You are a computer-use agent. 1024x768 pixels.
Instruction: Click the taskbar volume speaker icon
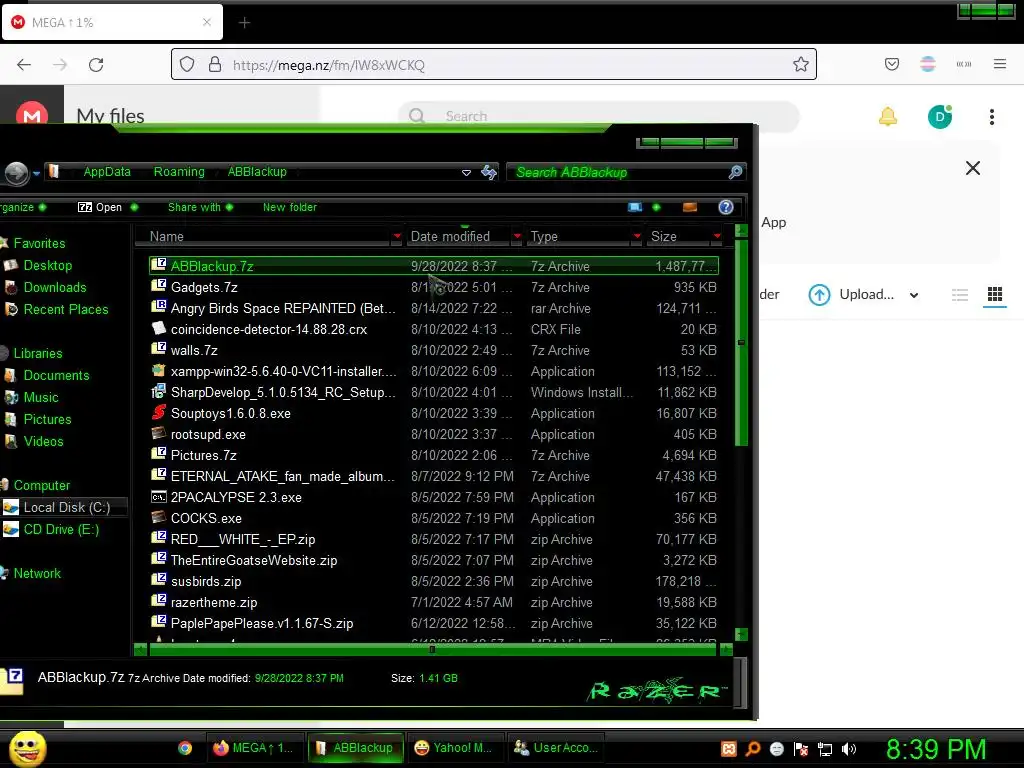[x=848, y=748]
